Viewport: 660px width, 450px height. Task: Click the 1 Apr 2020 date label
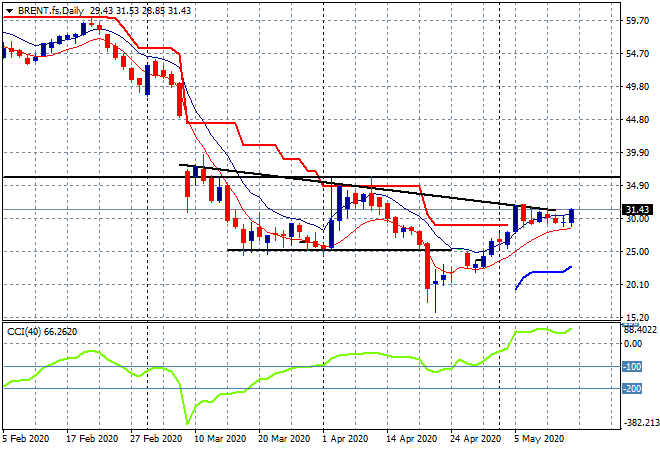click(346, 438)
